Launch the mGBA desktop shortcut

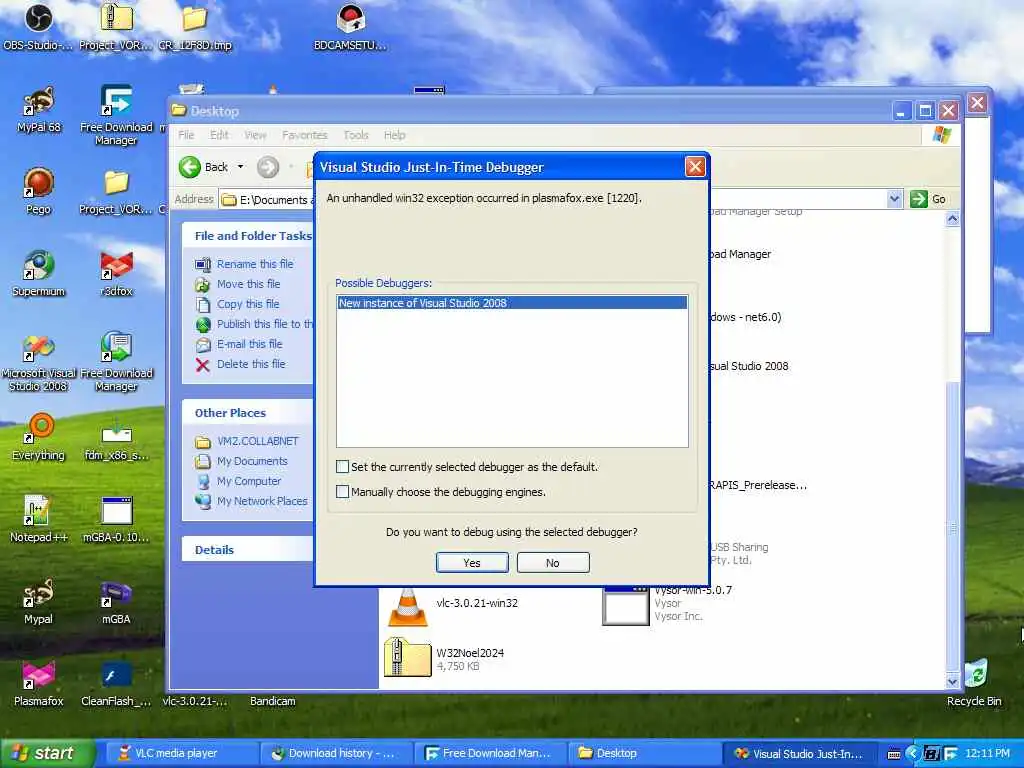point(116,601)
